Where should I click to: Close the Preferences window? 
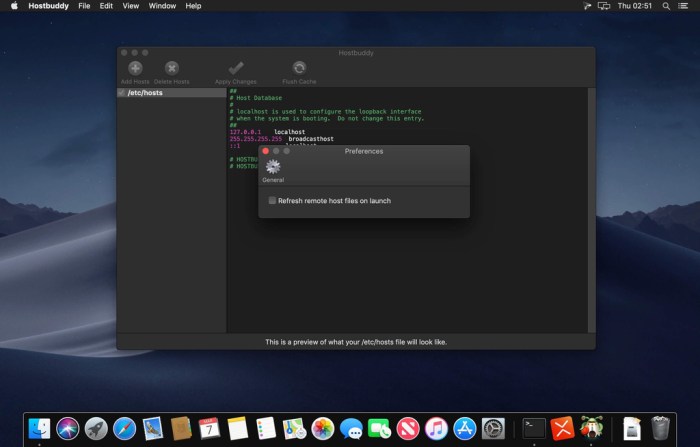pyautogui.click(x=265, y=151)
